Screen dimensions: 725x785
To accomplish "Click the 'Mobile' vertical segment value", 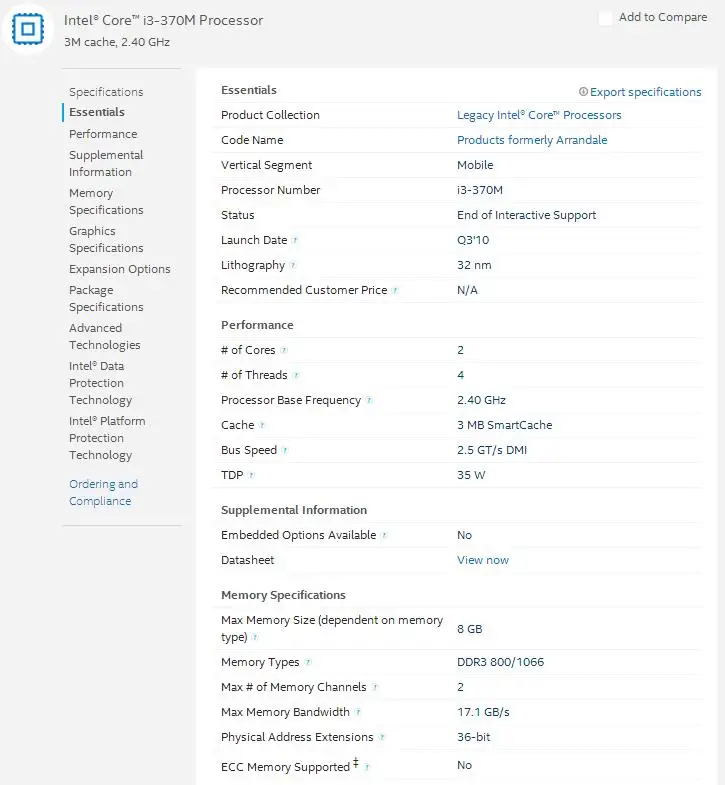I will pyautogui.click(x=475, y=165).
